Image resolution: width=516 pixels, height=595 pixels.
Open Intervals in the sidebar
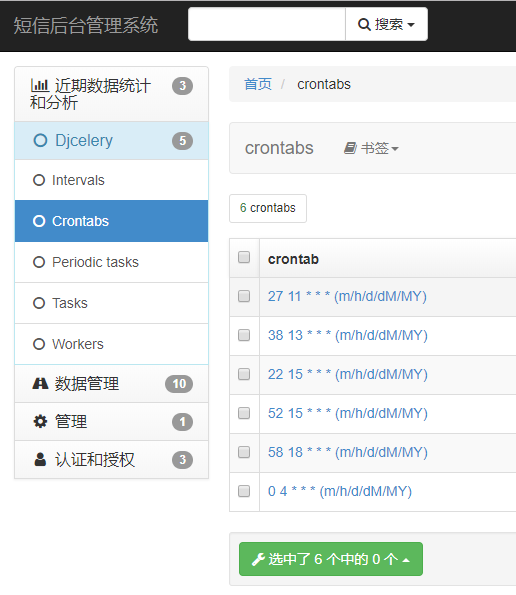[x=112, y=180]
